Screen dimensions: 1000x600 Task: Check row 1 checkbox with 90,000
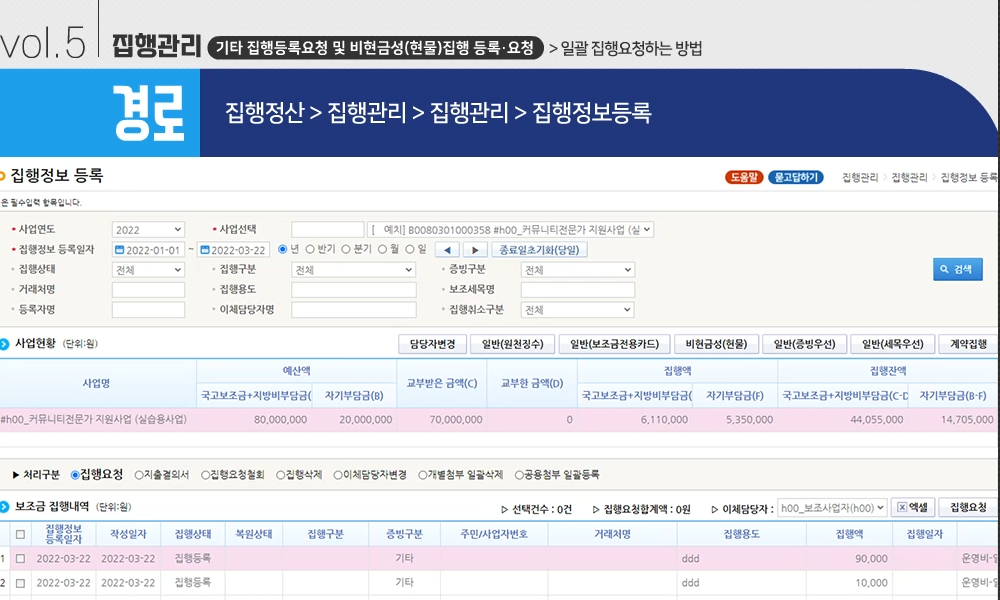pos(20,559)
